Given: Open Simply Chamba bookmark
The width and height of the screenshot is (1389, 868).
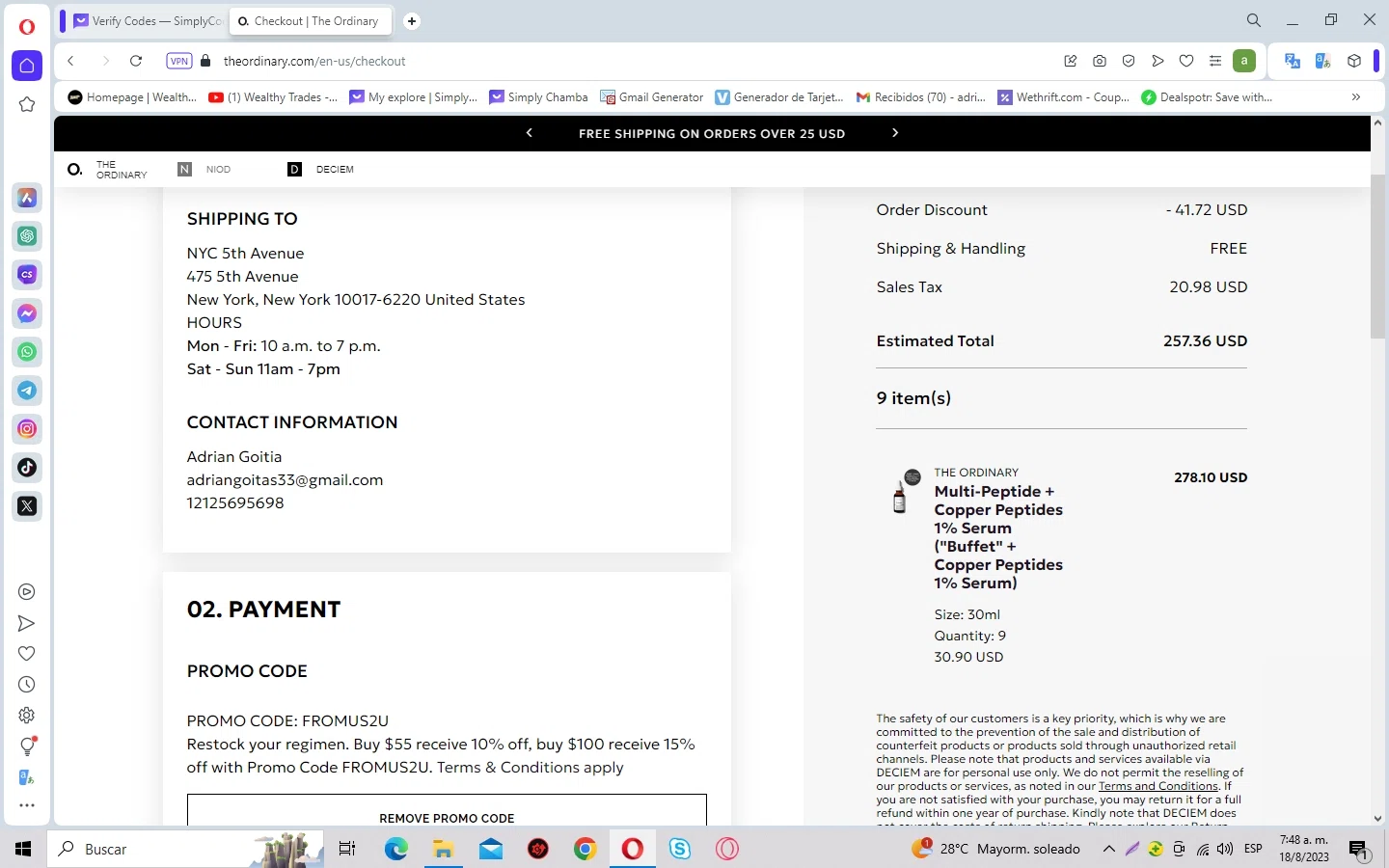Looking at the screenshot, I should click(x=539, y=97).
